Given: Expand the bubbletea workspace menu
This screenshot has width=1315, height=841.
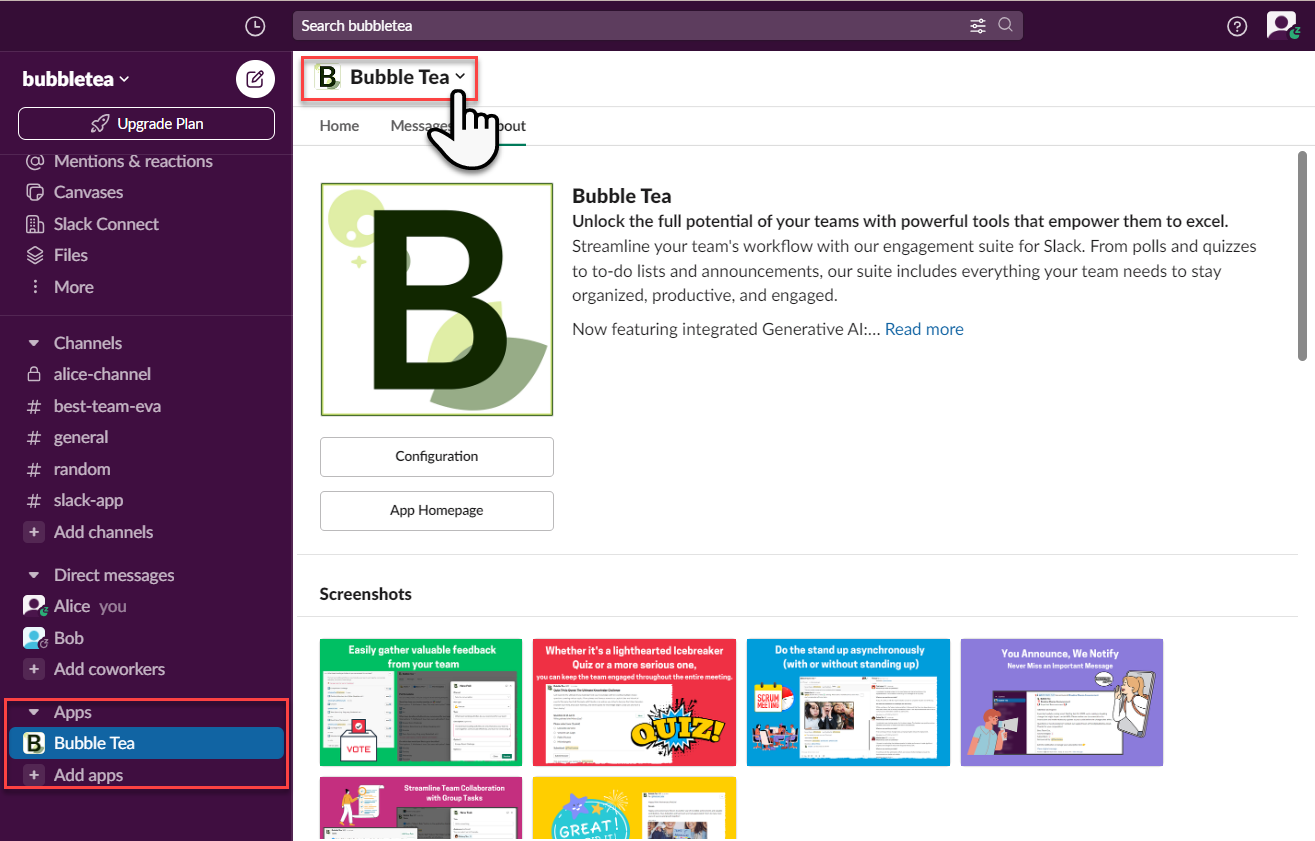Looking at the screenshot, I should coord(76,79).
